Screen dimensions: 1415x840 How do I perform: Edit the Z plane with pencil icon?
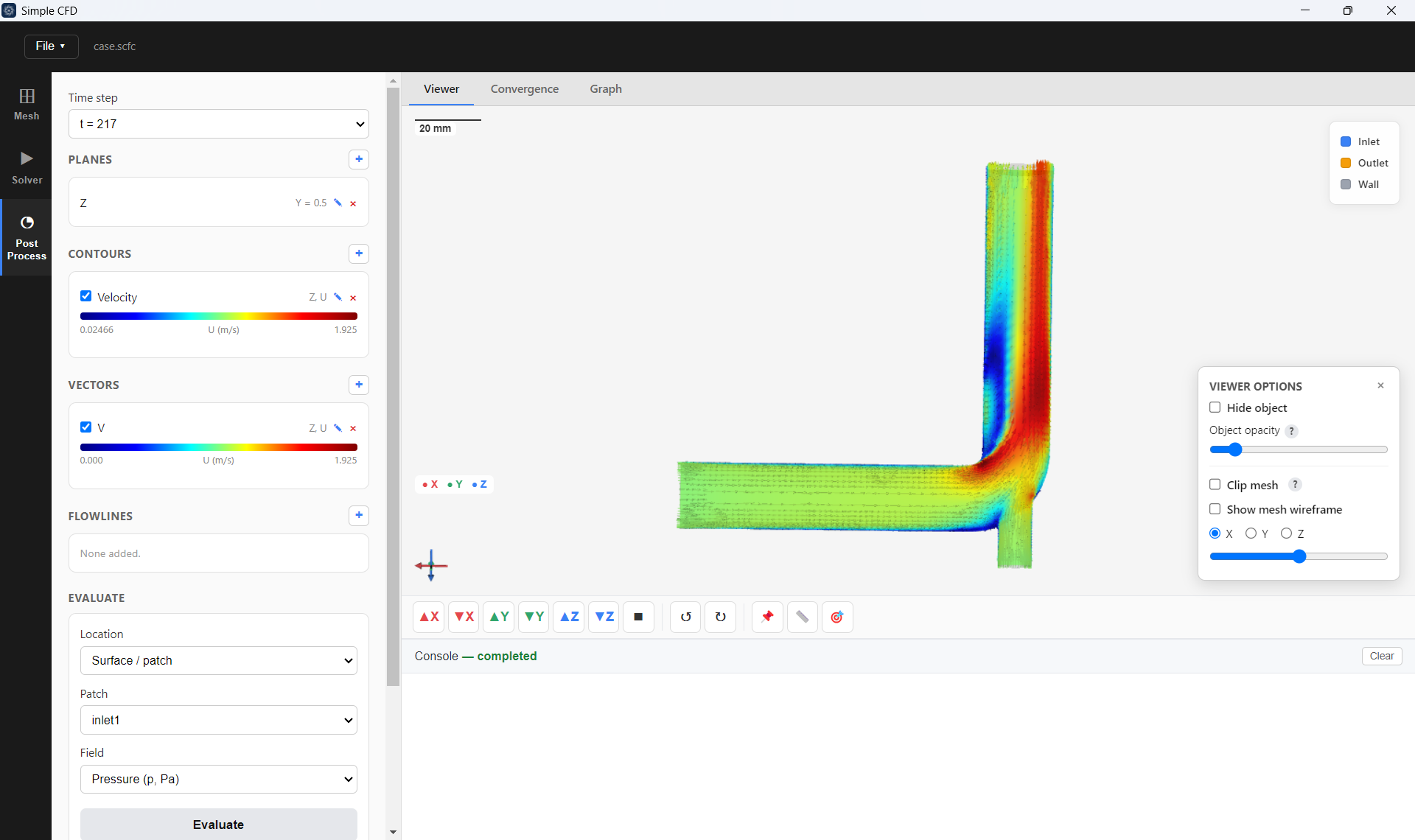[x=338, y=203]
